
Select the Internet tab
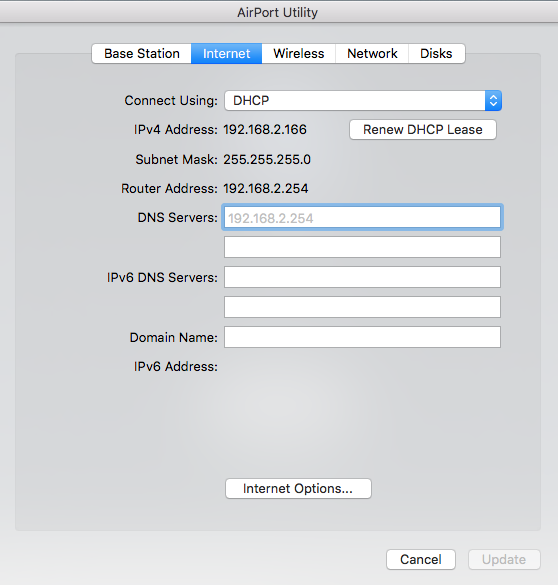point(226,54)
